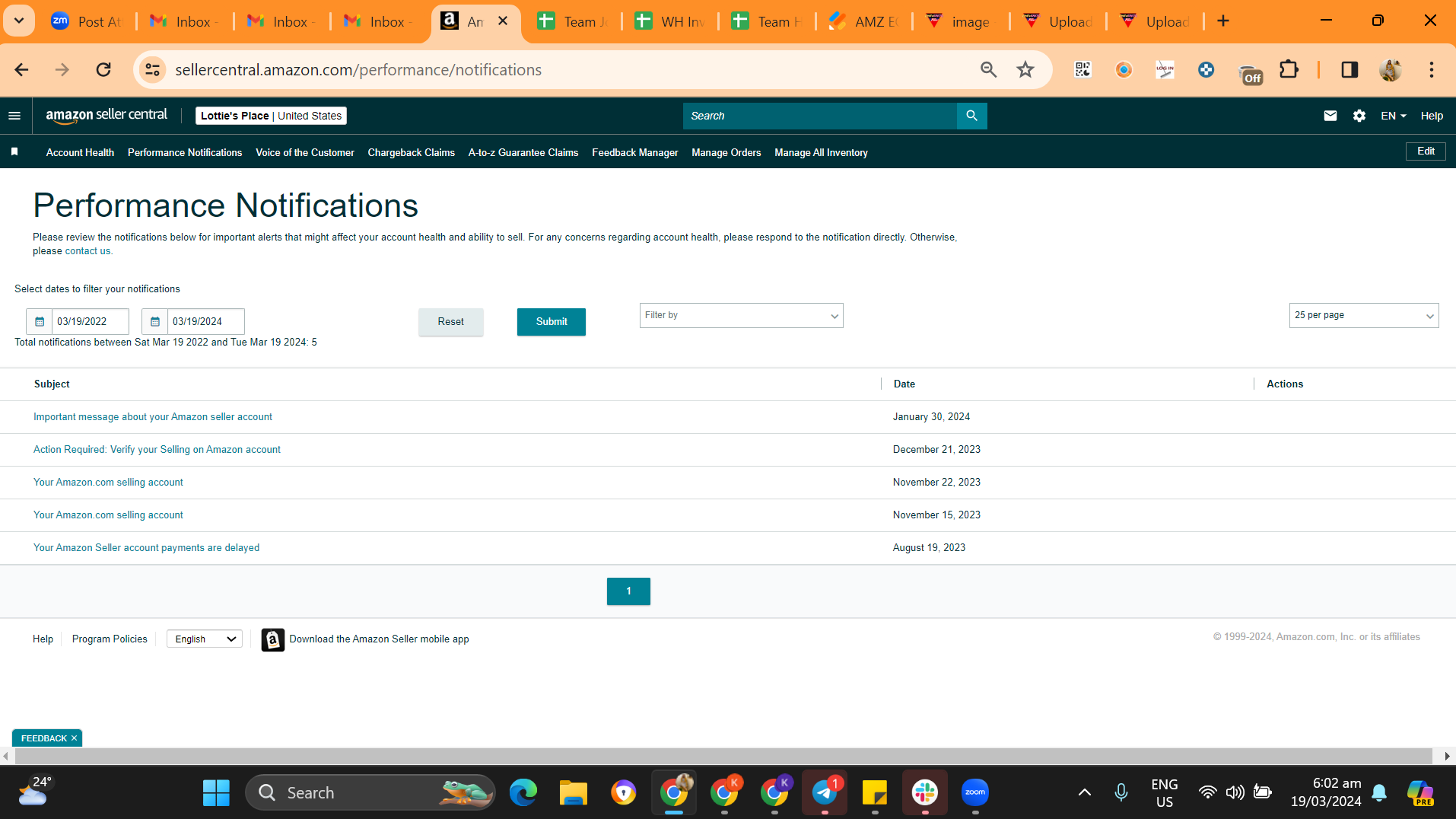Open the Windows Start menu

[x=216, y=792]
